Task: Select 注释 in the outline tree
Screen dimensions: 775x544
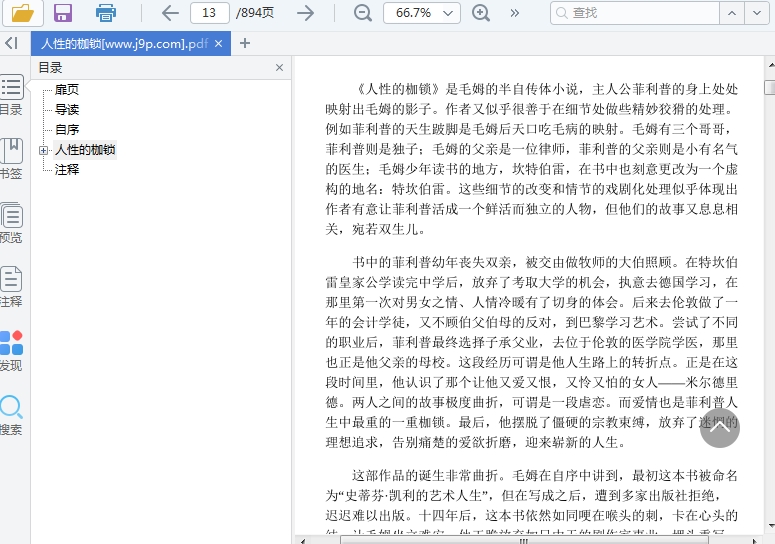Action: click(67, 169)
